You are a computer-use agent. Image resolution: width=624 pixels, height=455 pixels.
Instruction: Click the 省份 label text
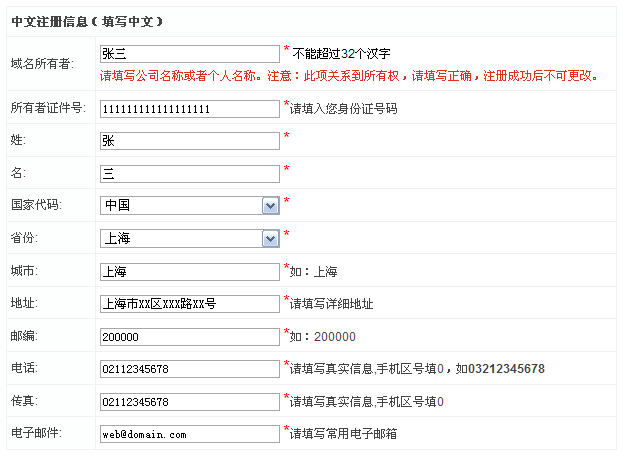[x=24, y=238]
